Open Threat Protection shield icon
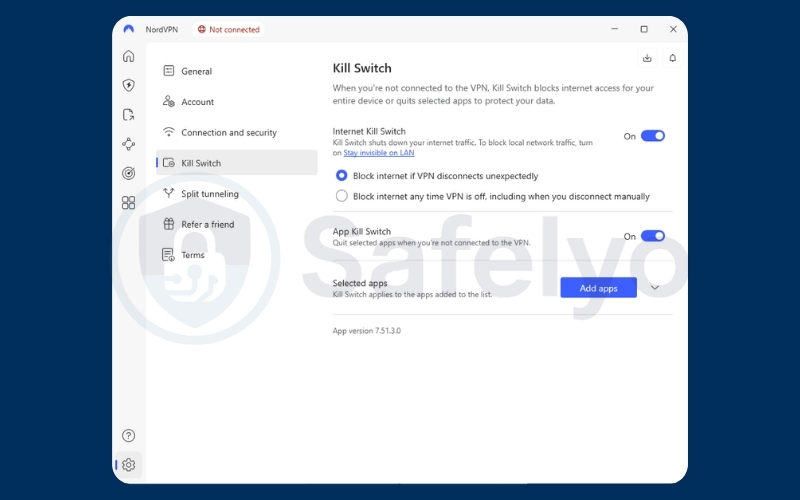 pyautogui.click(x=129, y=85)
